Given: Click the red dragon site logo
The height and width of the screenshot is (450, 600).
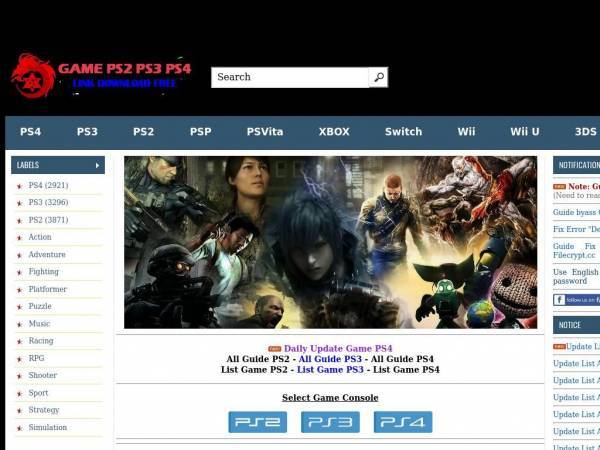Looking at the screenshot, I should pyautogui.click(x=33, y=76).
